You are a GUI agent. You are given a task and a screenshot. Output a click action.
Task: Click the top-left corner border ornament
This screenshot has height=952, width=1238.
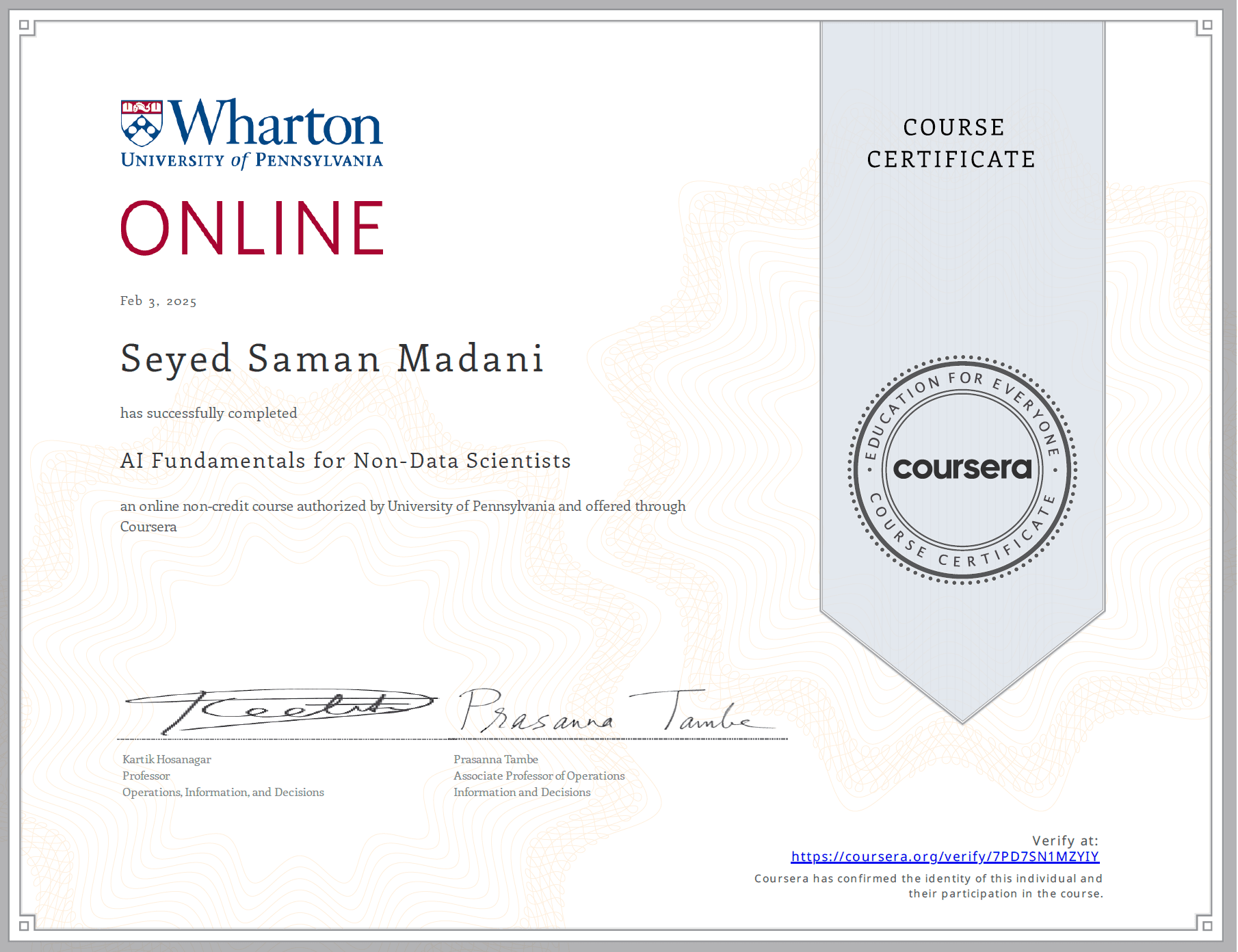[x=26, y=27]
